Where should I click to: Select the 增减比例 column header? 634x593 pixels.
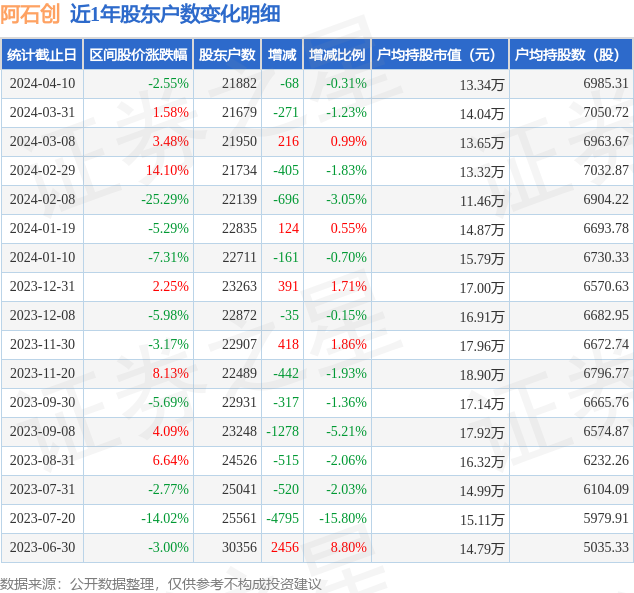[x=337, y=55]
